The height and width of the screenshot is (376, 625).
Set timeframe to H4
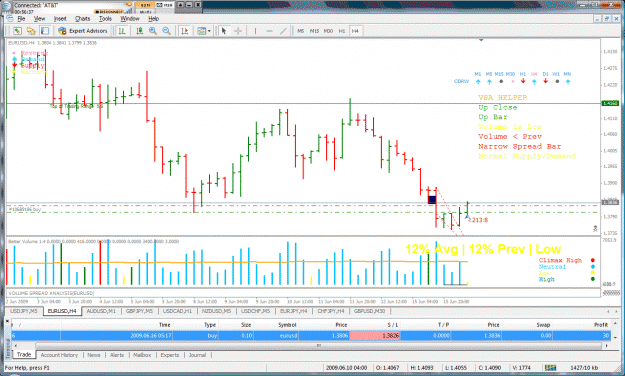click(x=355, y=31)
